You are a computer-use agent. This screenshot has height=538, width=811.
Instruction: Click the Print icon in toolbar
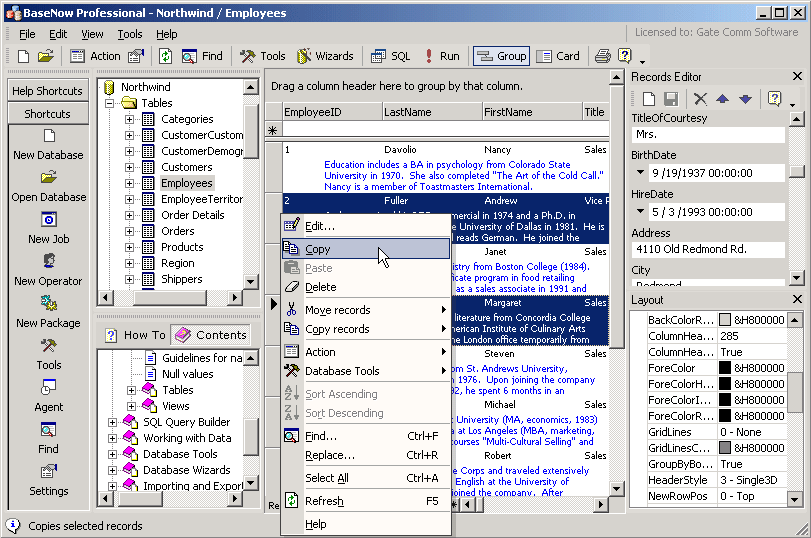tap(603, 56)
